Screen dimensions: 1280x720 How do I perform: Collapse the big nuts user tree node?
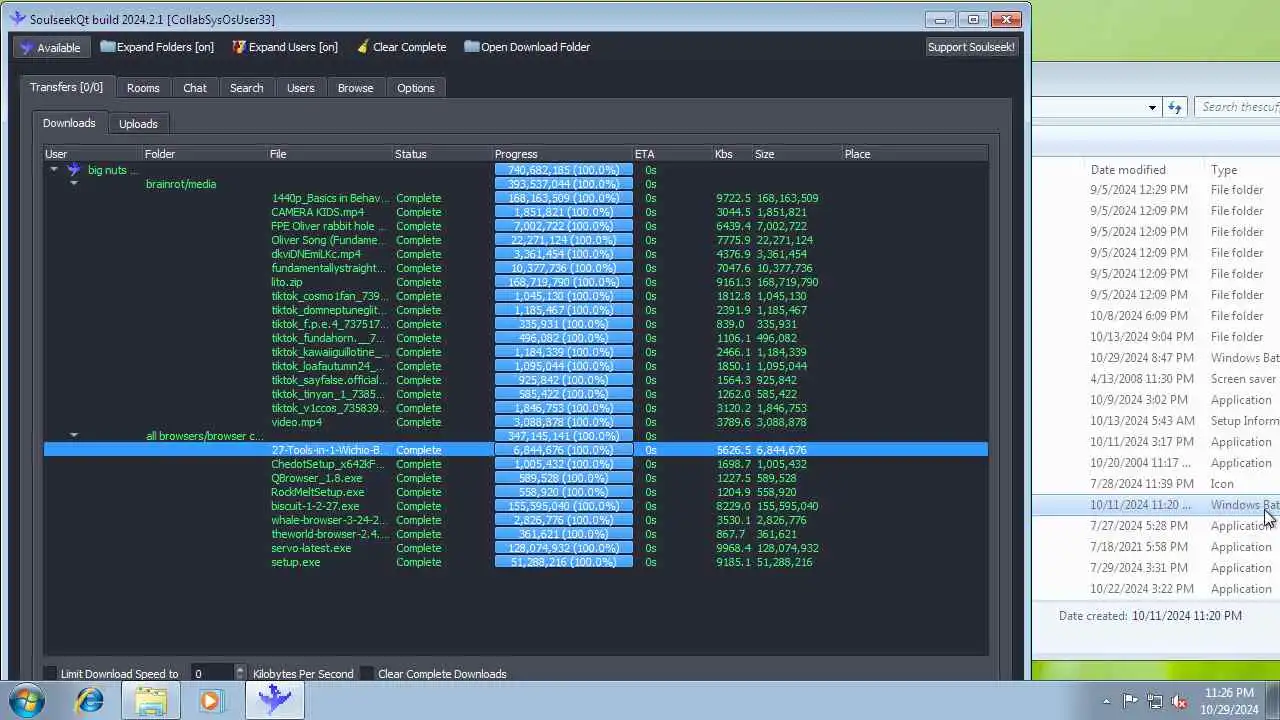click(x=54, y=170)
